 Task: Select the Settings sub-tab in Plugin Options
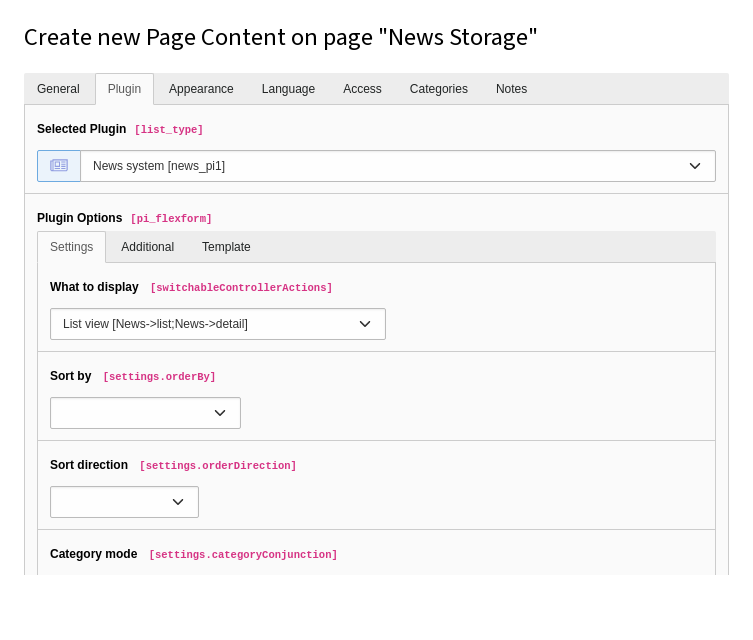point(71,247)
